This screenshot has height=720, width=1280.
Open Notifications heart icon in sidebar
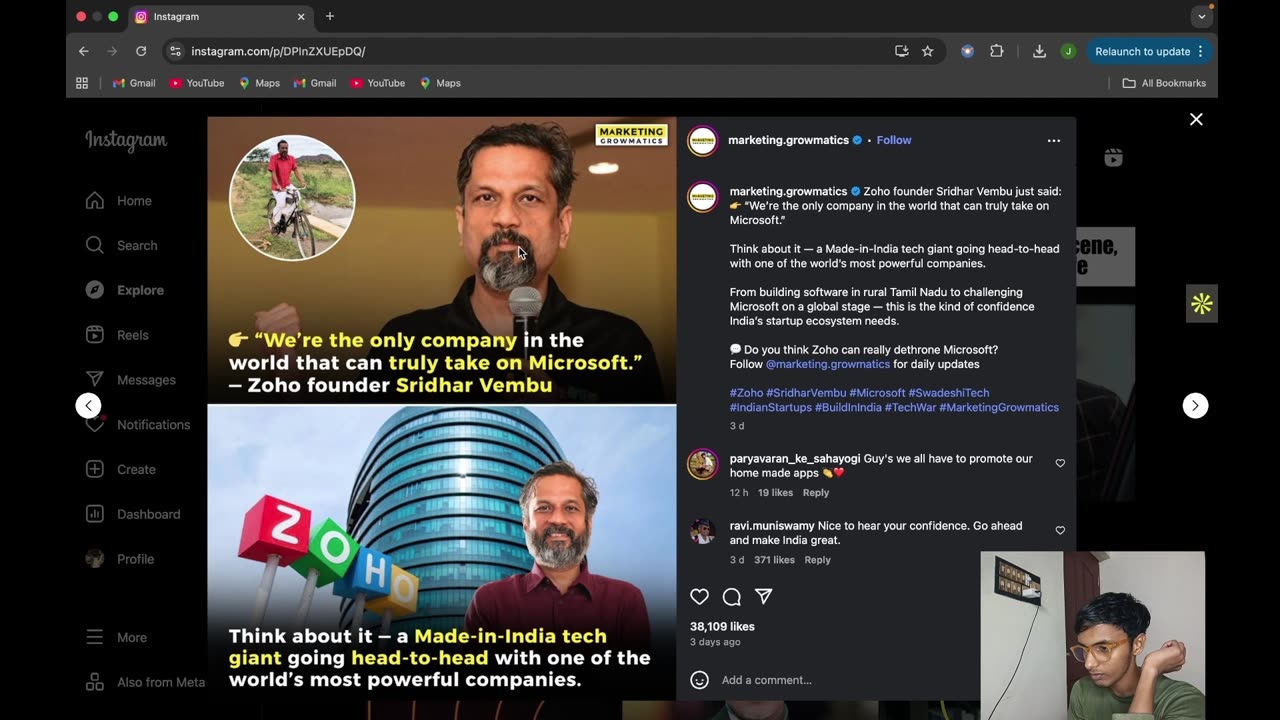(95, 425)
